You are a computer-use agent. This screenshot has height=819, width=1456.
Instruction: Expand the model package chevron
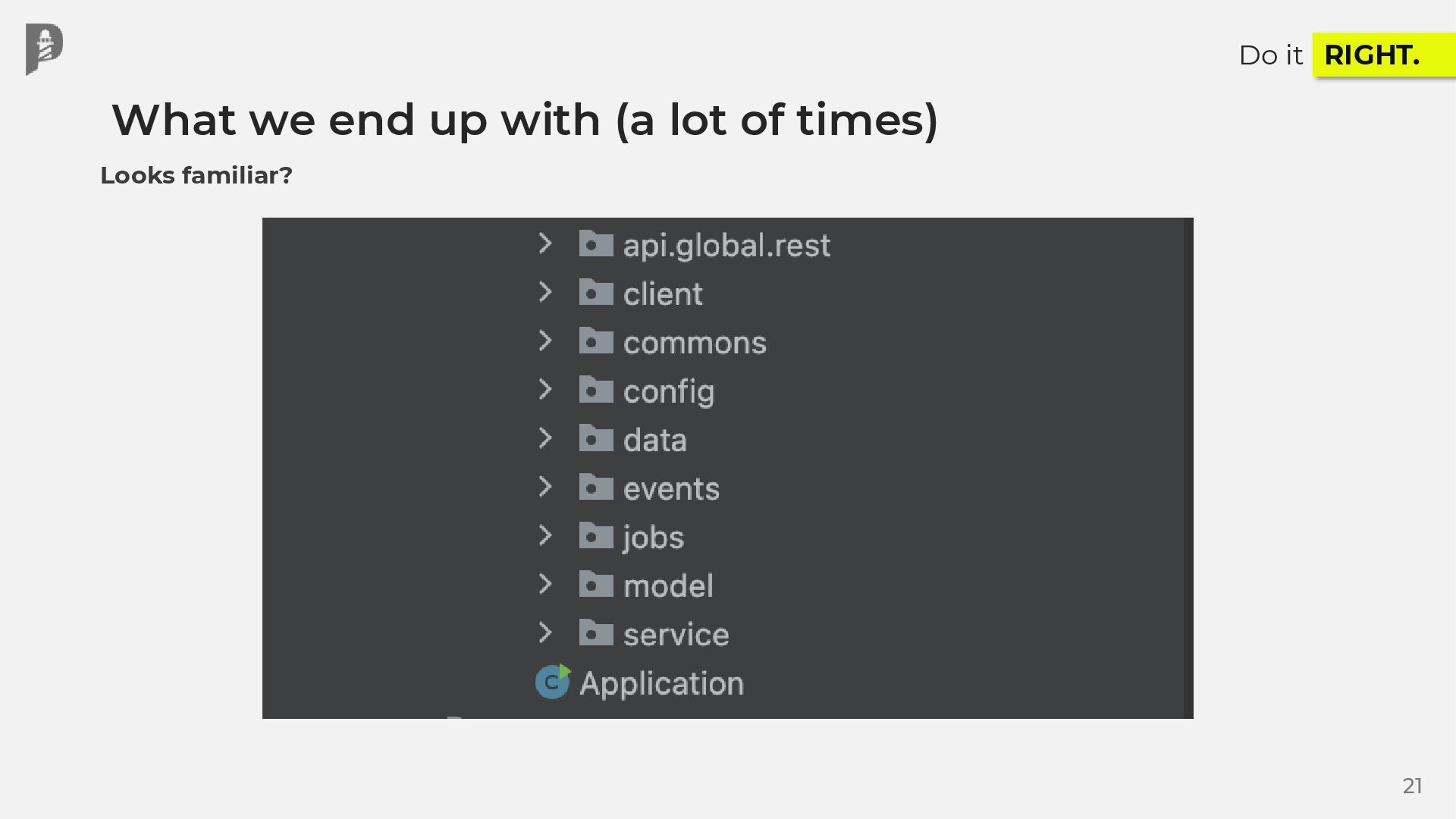[544, 584]
